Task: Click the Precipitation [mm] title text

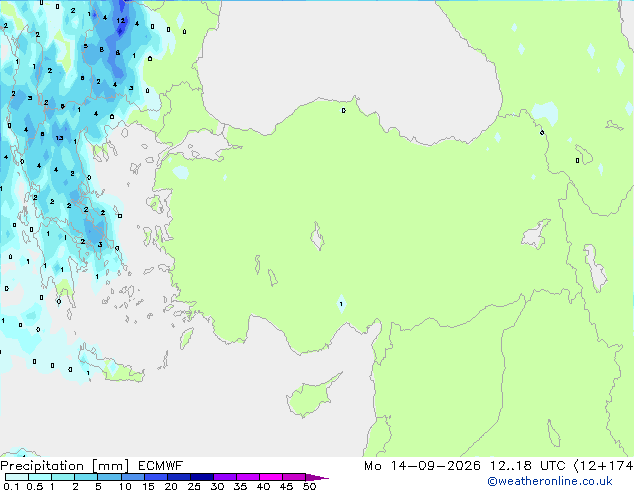Action: (x=64, y=466)
